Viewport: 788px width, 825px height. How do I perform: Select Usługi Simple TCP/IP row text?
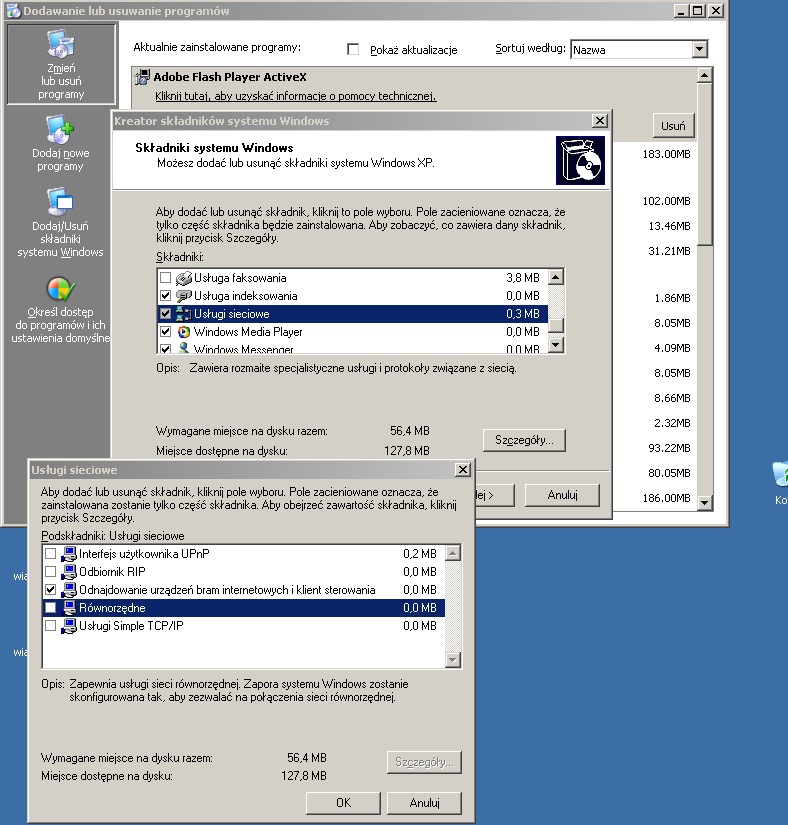(x=131, y=626)
